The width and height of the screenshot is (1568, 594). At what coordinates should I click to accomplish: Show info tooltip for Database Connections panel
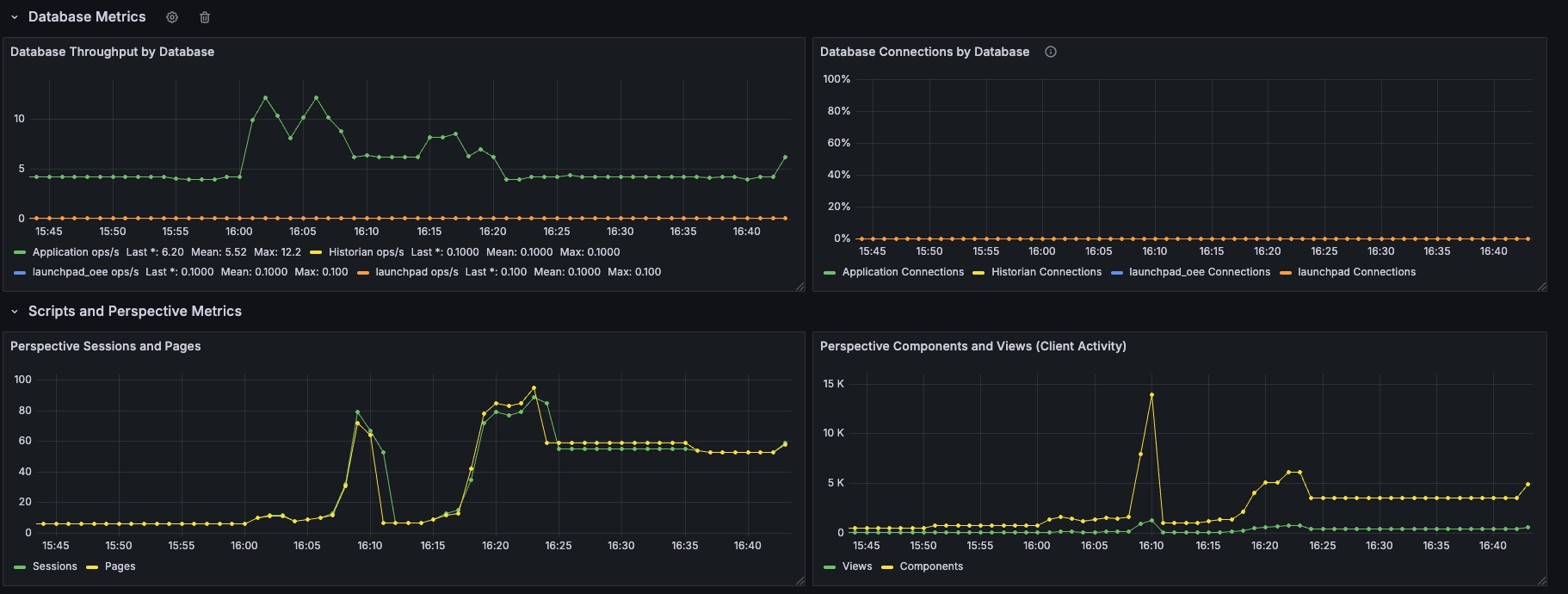tap(1051, 52)
